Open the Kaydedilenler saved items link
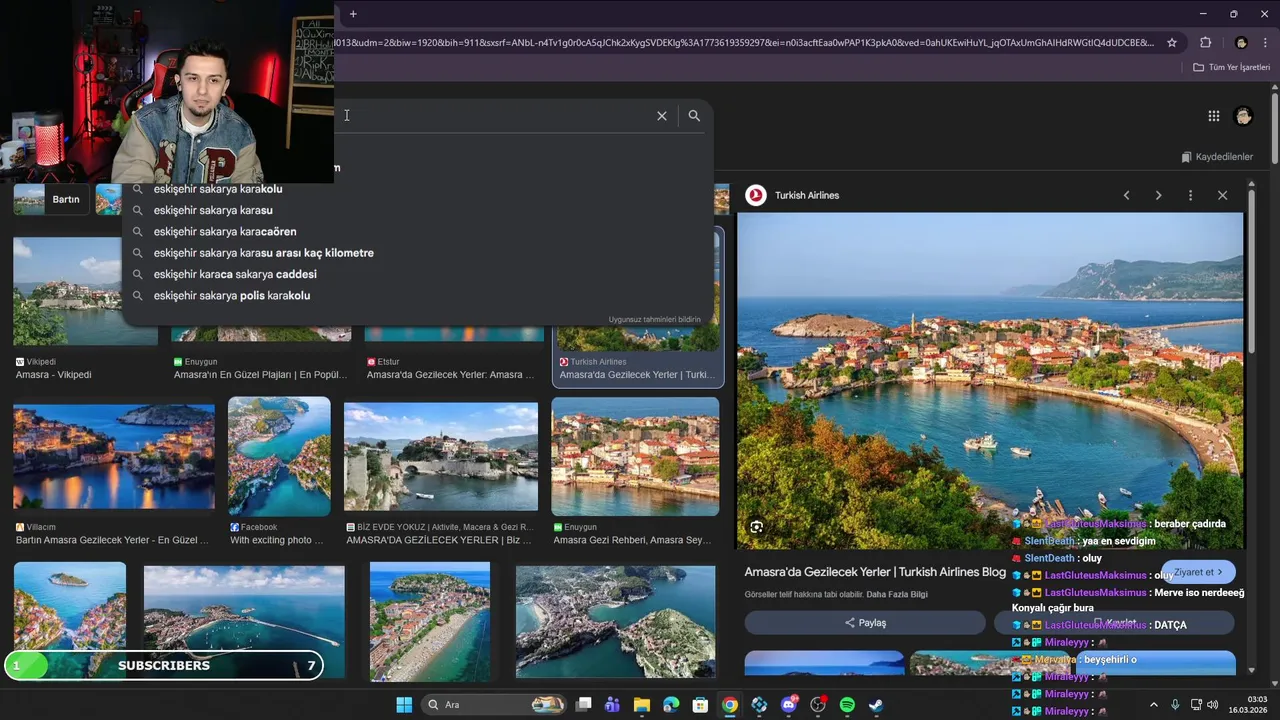Screen dimensions: 1280x720 (1217, 157)
